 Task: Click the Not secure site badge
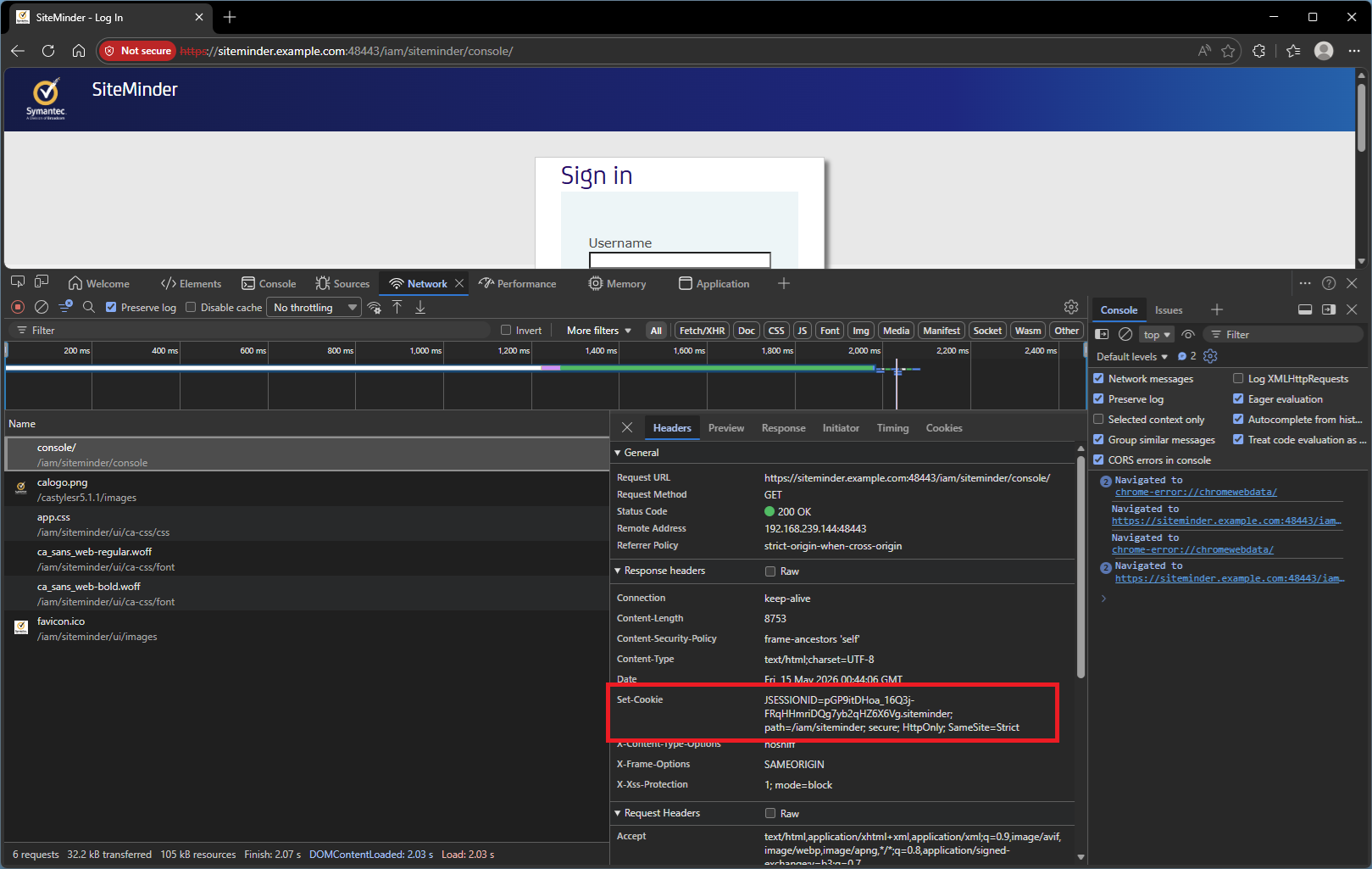click(x=137, y=51)
